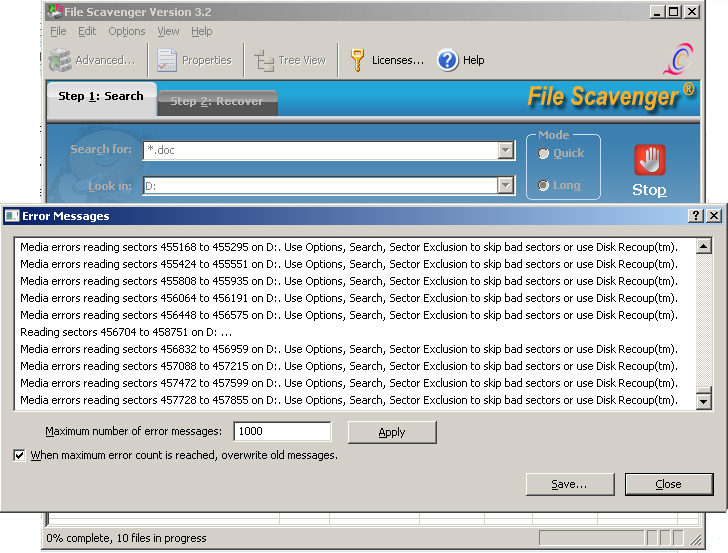This screenshot has width=728, height=553.
Task: Click the dialog's question-mark help button
Action: (695, 216)
